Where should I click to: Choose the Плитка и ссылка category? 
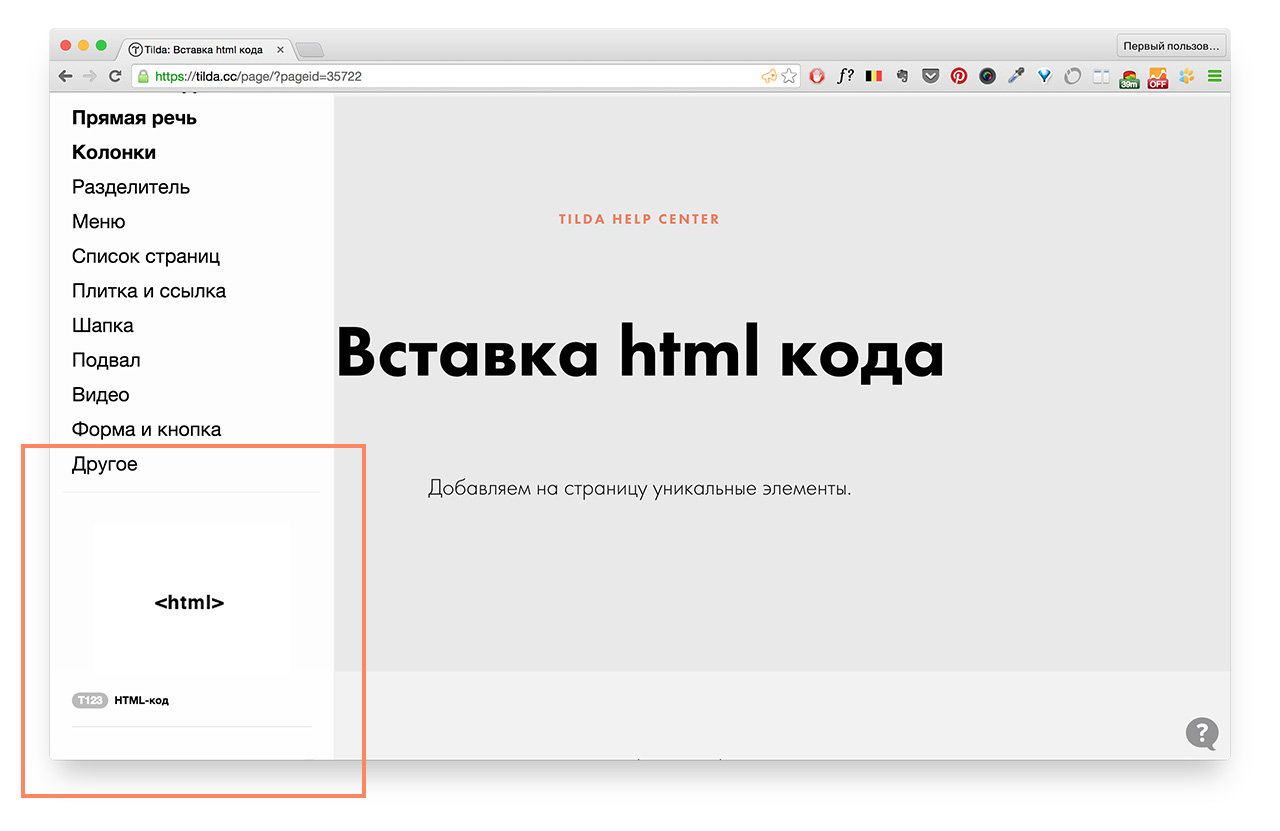coord(149,291)
